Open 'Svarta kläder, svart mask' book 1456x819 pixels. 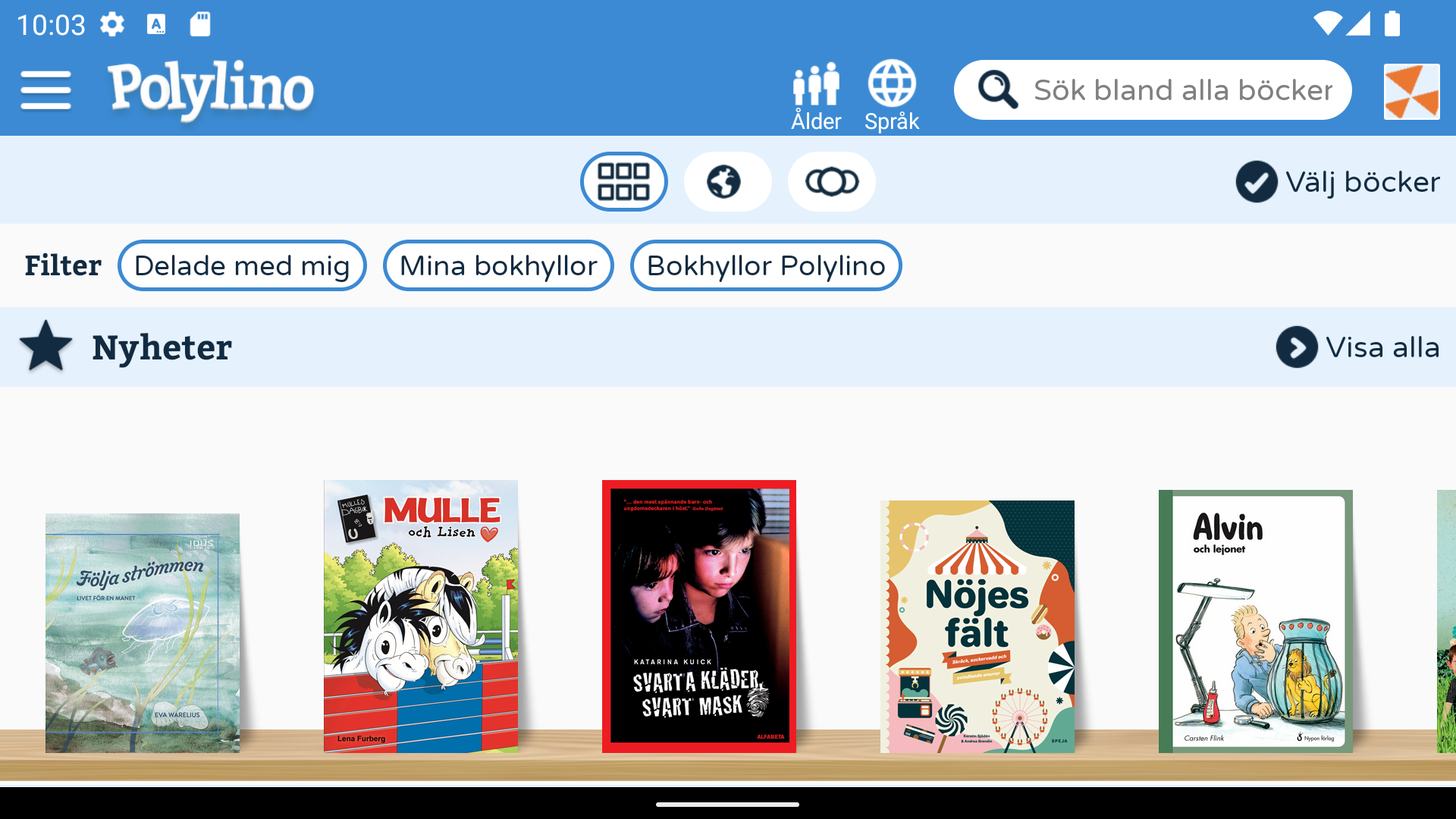point(699,617)
